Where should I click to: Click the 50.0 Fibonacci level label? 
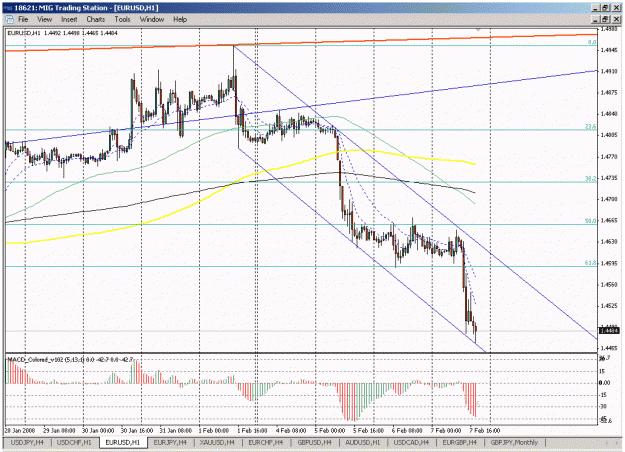point(591,220)
